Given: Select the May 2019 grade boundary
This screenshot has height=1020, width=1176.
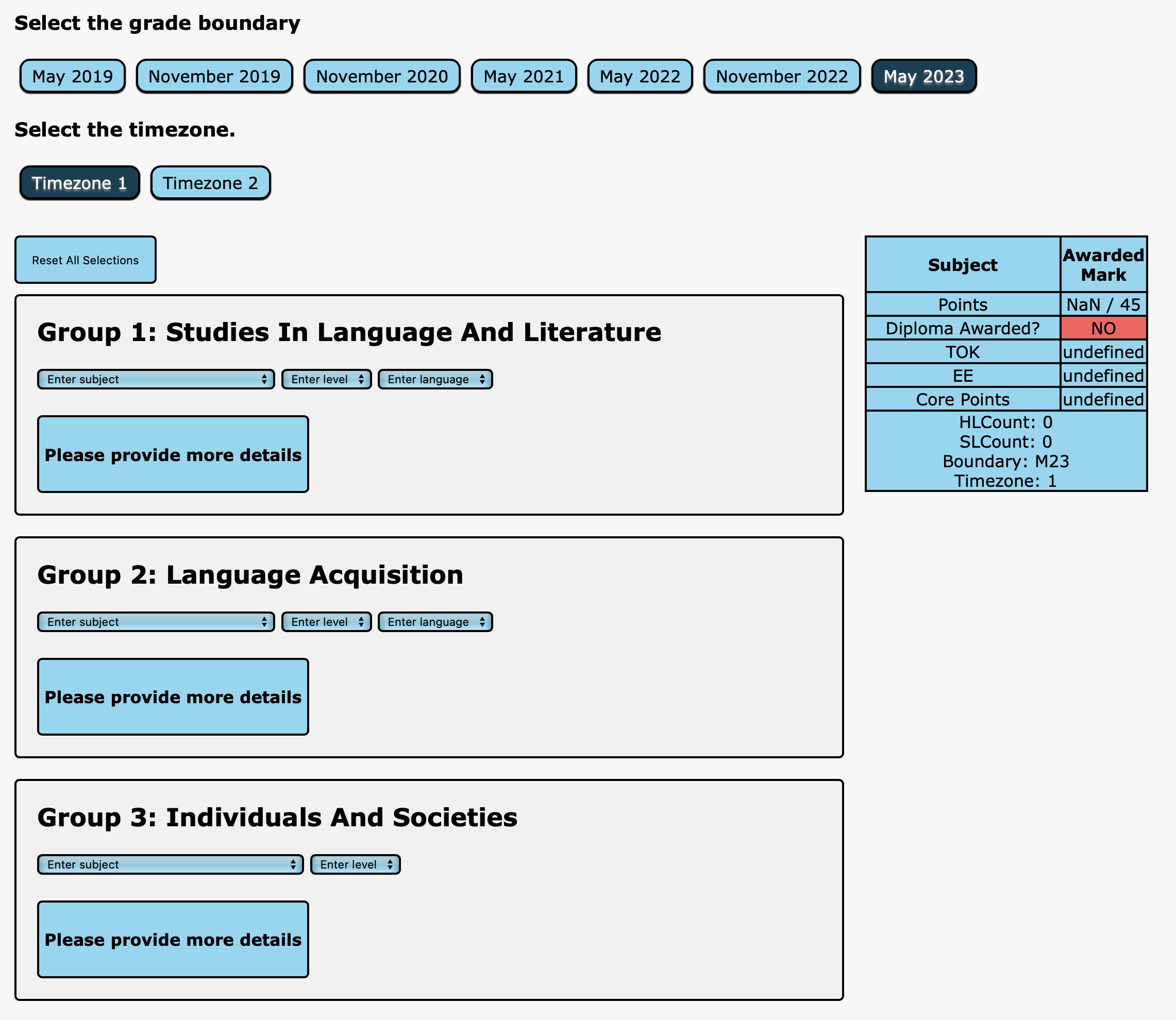Looking at the screenshot, I should [71, 76].
